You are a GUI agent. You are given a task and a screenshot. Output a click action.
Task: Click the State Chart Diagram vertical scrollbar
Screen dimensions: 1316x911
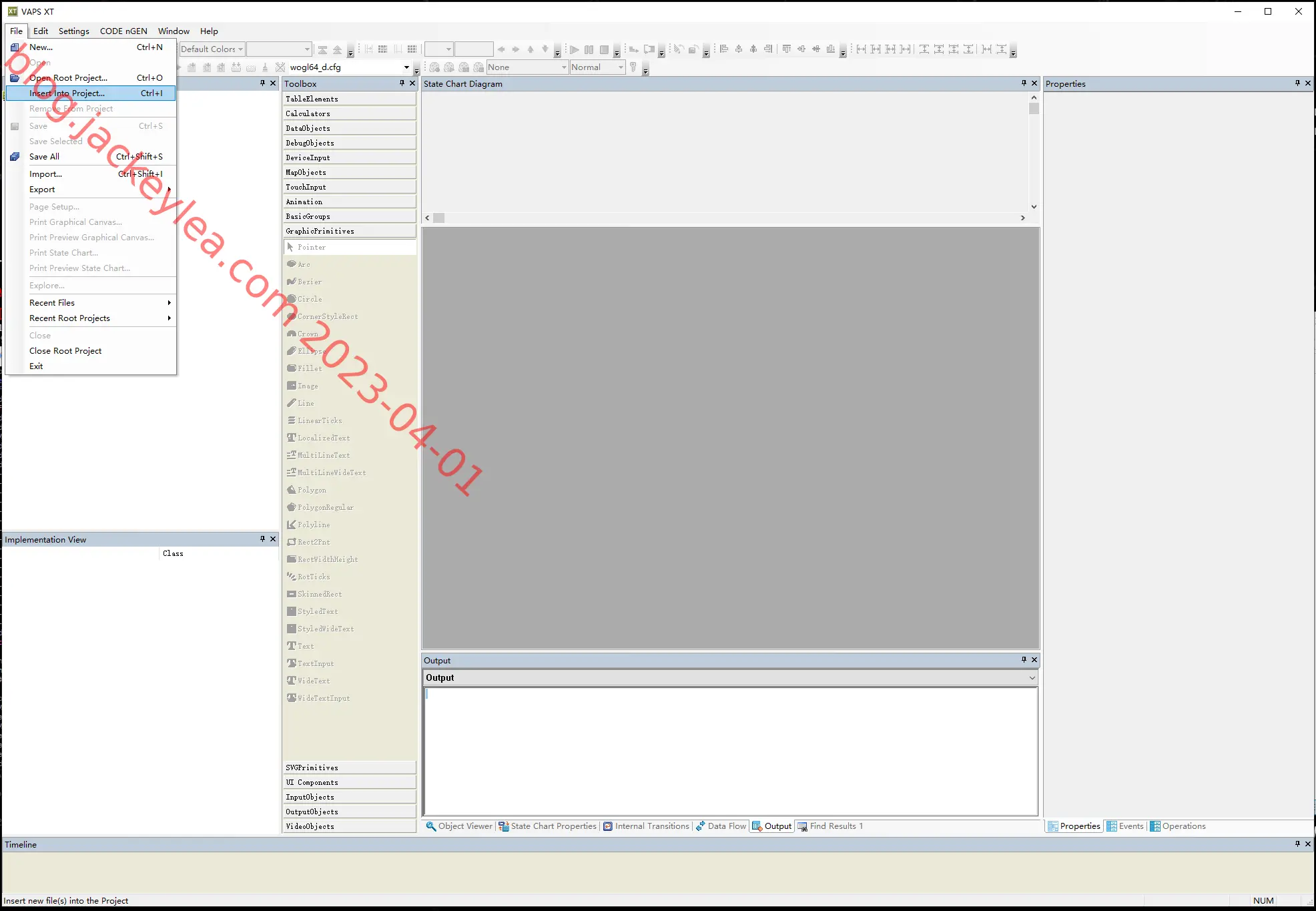coord(1034,152)
